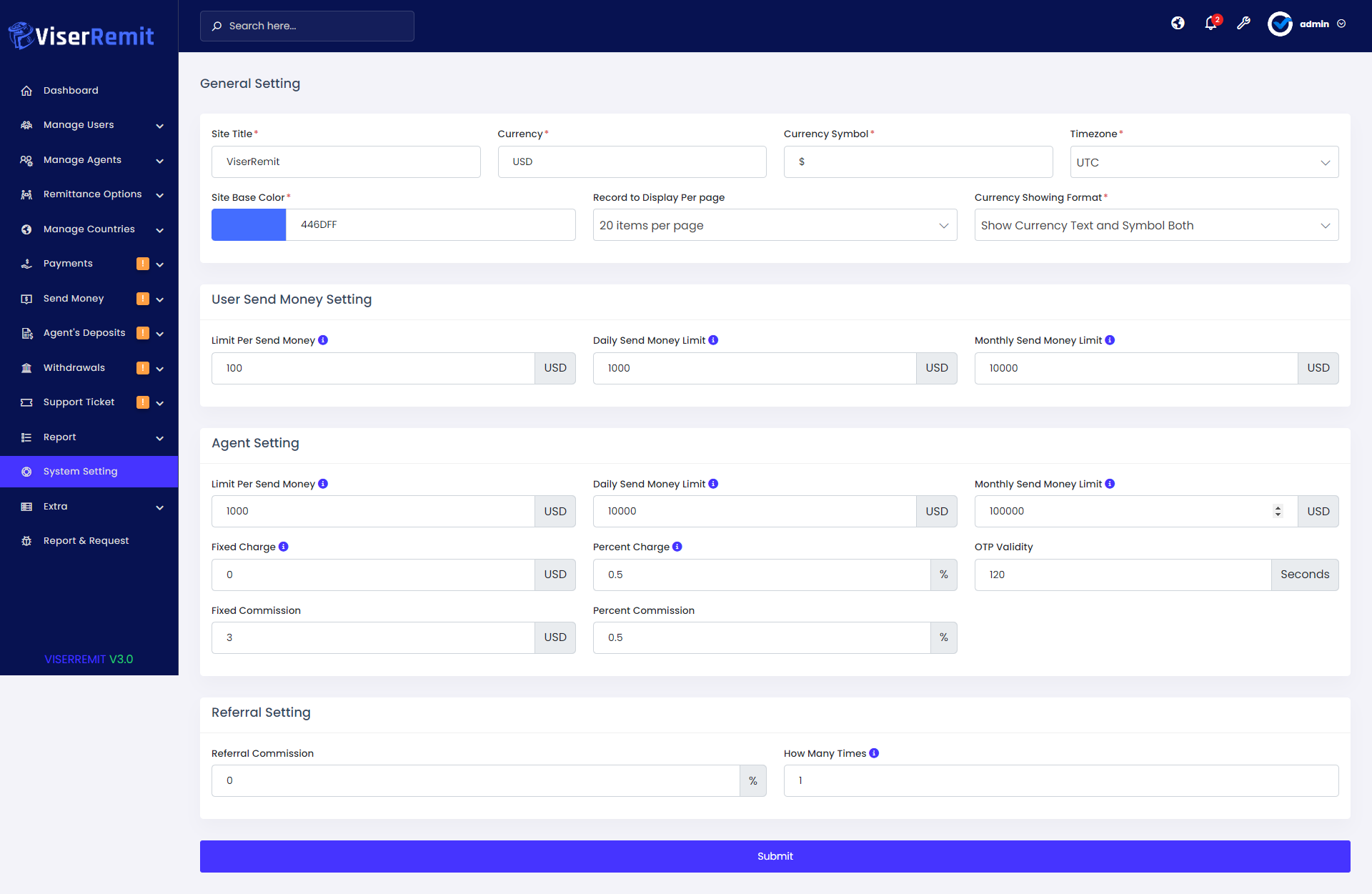Click the Submit button
The height and width of the screenshot is (894, 1372).
coord(775,856)
